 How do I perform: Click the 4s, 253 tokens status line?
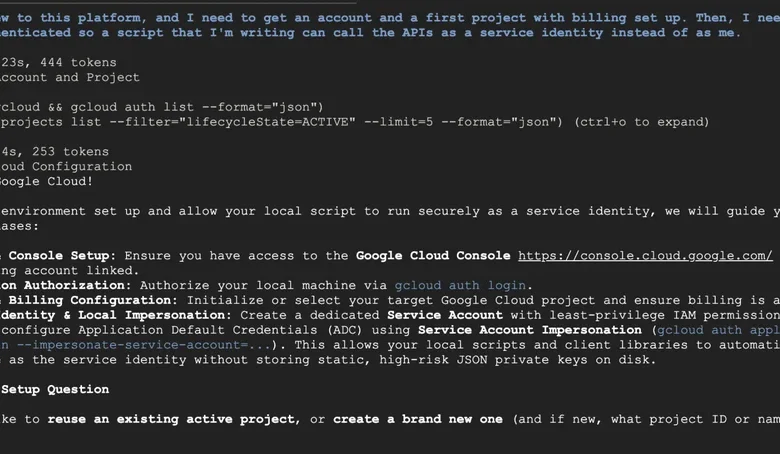[54, 152]
